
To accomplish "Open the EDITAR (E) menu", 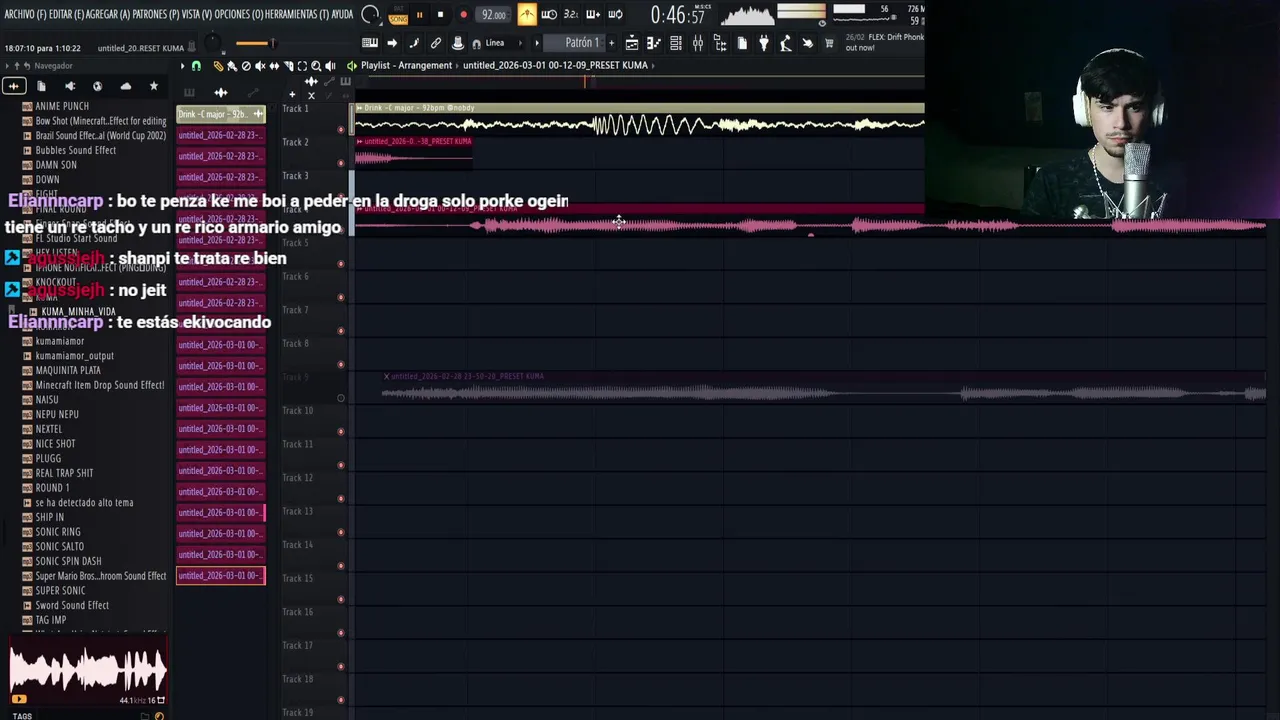I will (67, 15).
